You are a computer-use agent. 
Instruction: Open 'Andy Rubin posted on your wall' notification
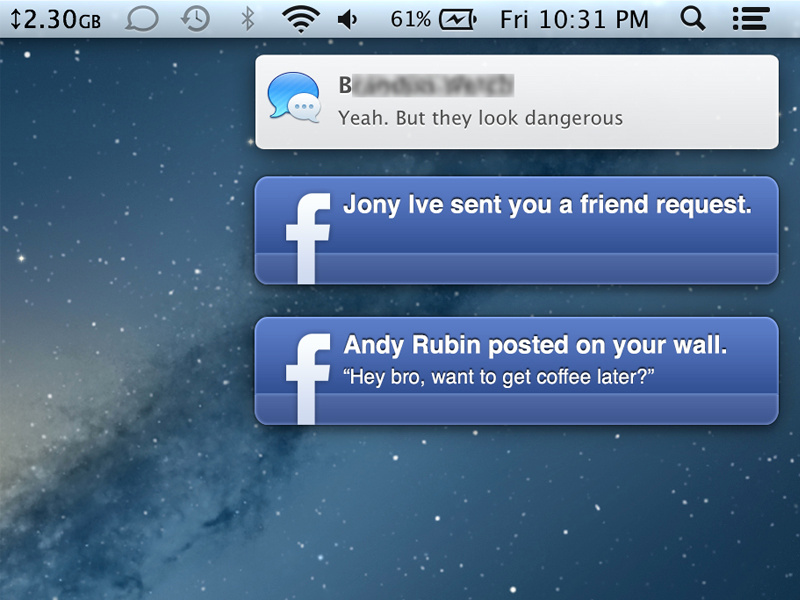pyautogui.click(x=517, y=371)
